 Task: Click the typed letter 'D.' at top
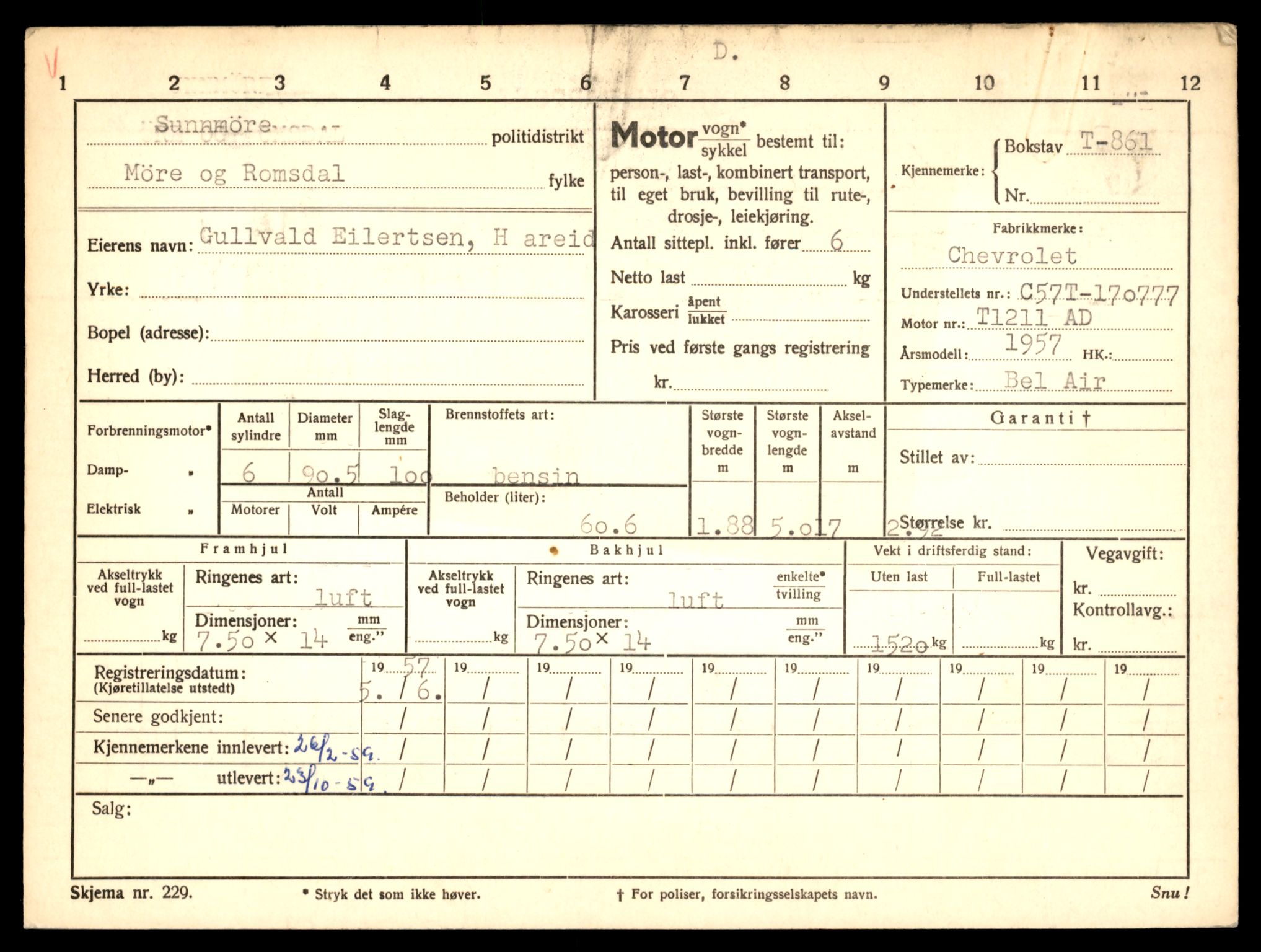coord(726,52)
